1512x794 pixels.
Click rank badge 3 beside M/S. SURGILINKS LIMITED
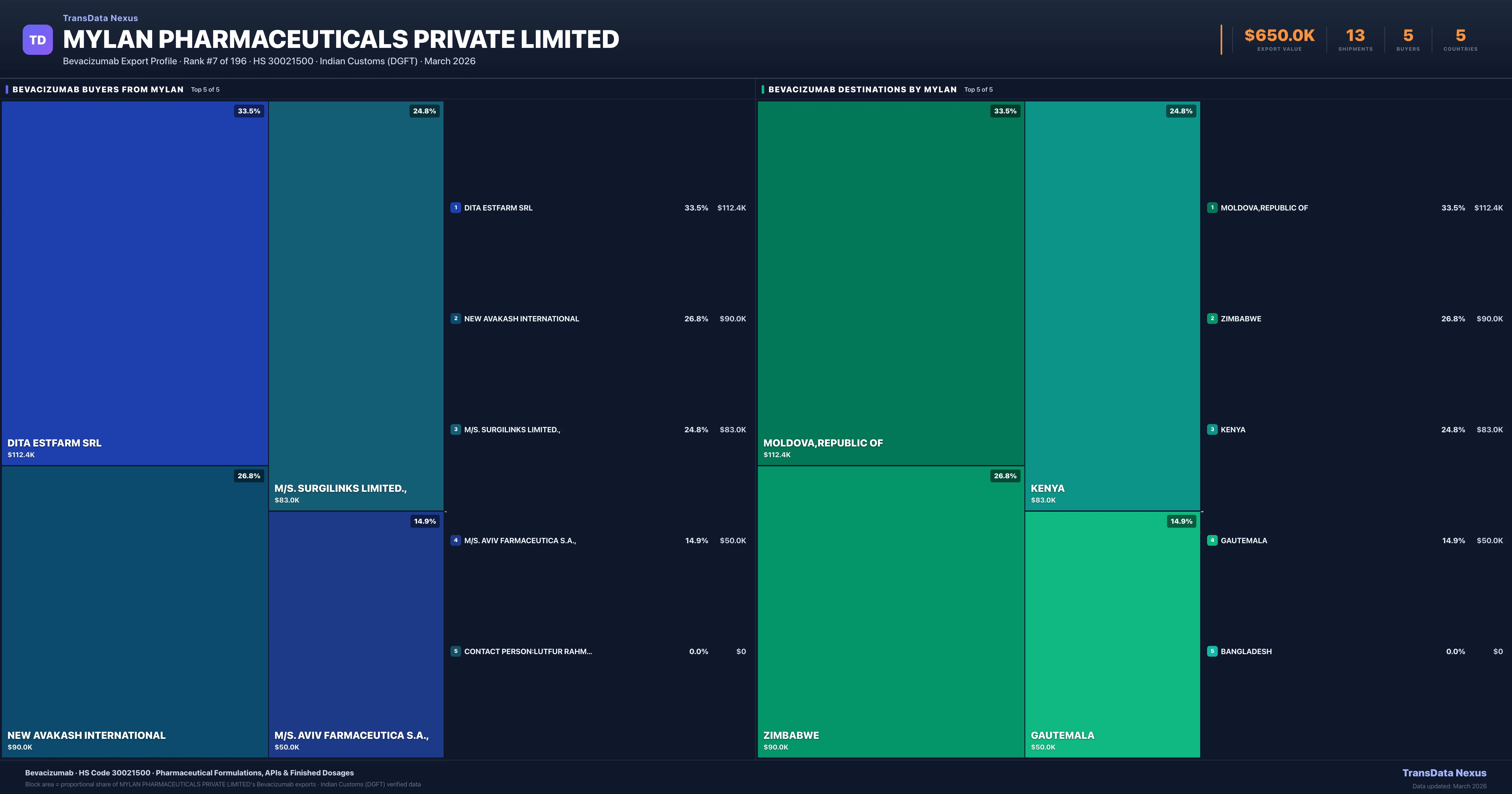point(455,429)
